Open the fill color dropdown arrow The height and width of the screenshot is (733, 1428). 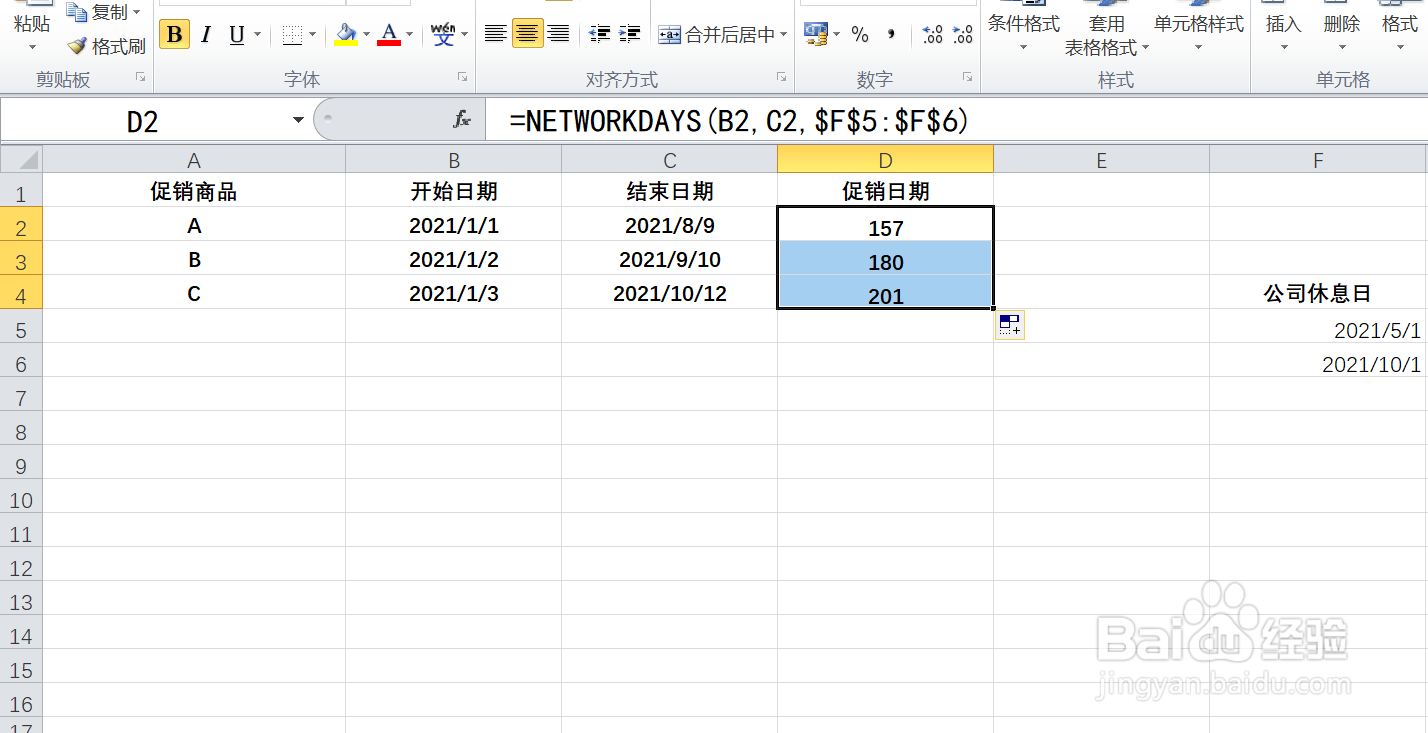pos(366,35)
